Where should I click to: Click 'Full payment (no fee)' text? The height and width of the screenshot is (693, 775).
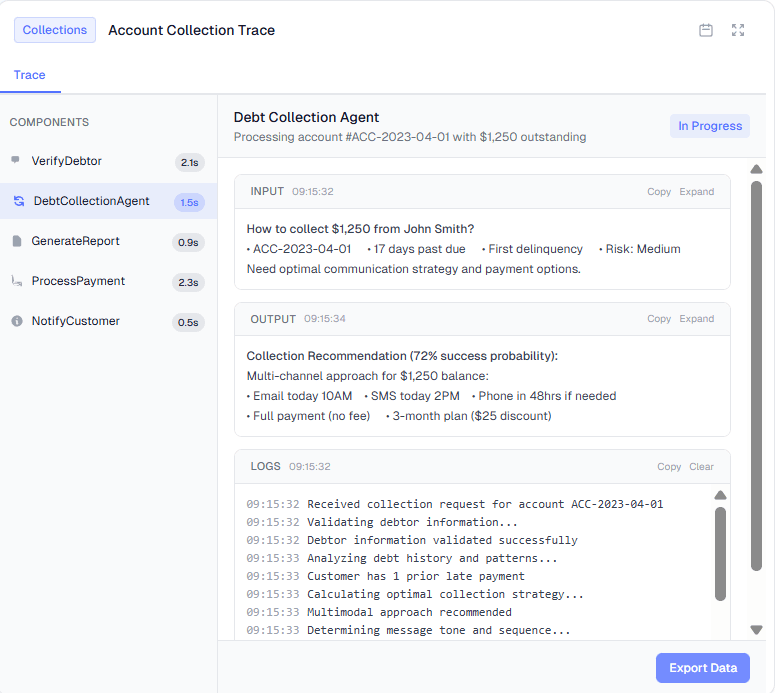tap(311, 416)
